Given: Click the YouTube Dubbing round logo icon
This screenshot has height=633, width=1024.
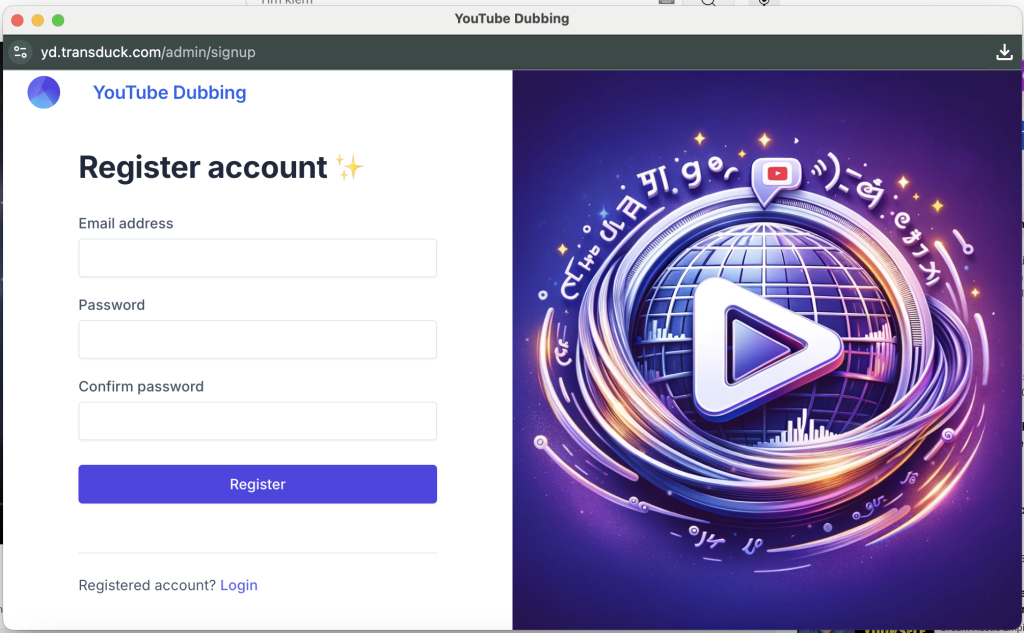Looking at the screenshot, I should [44, 92].
